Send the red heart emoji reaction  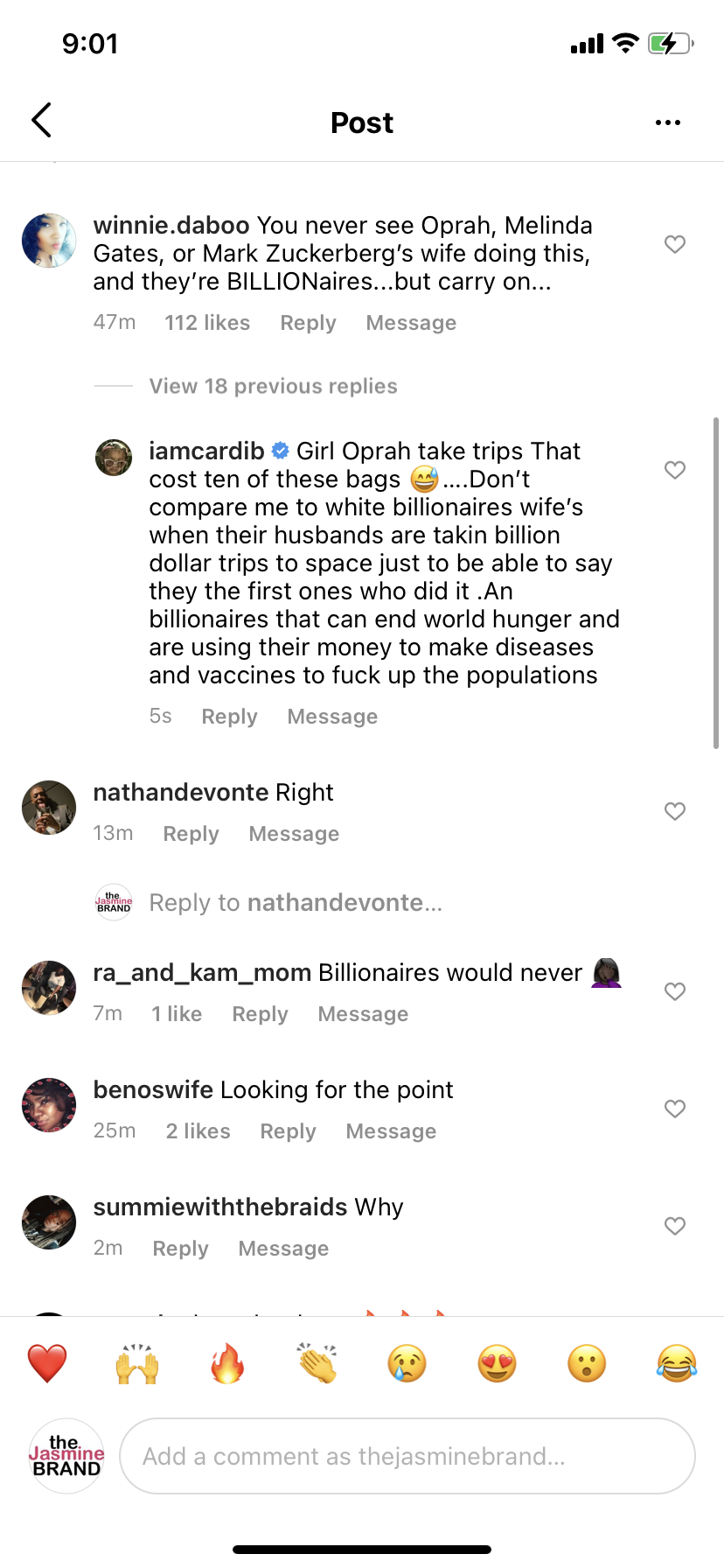coord(47,1363)
